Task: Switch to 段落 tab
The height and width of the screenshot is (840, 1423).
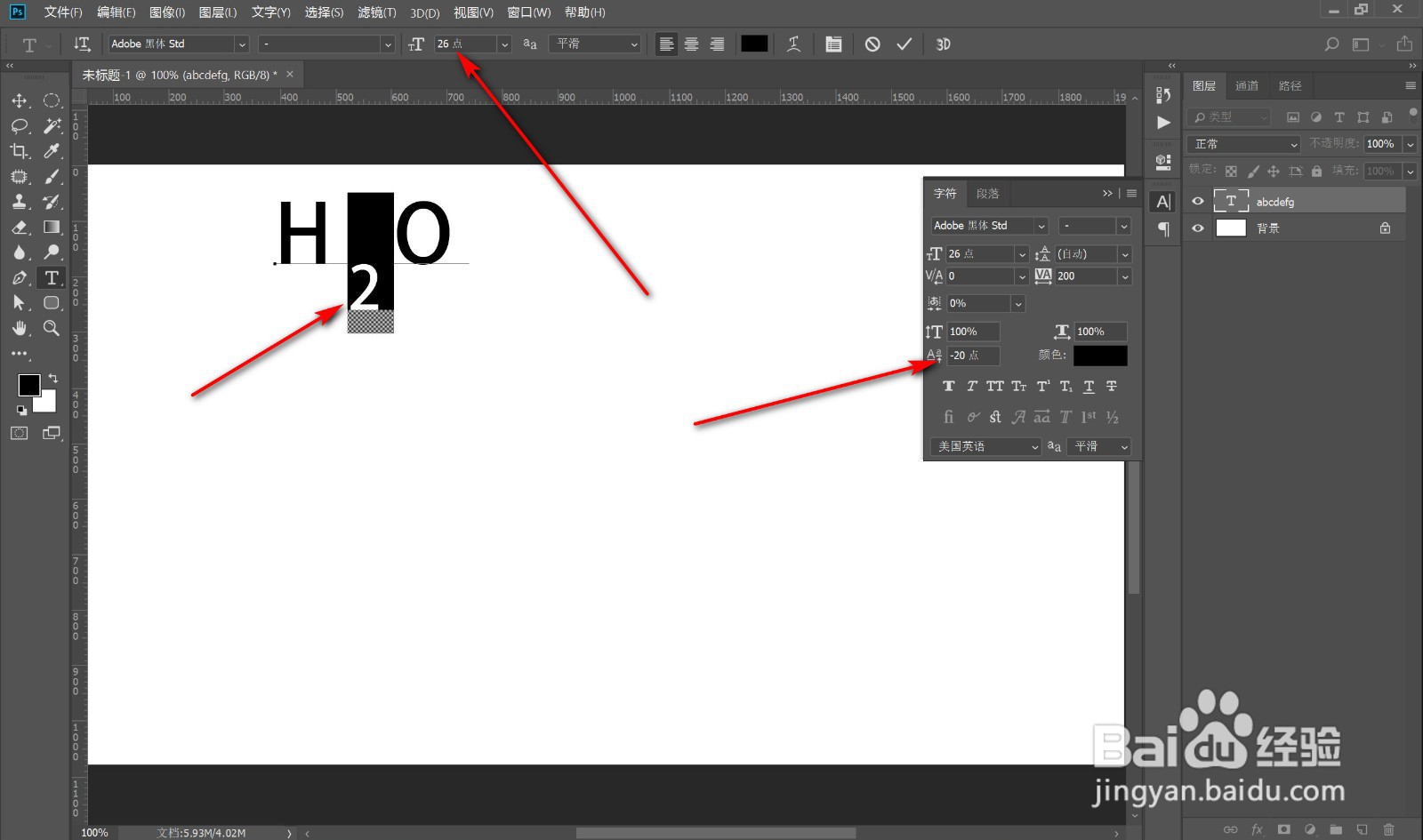Action: pyautogui.click(x=987, y=193)
